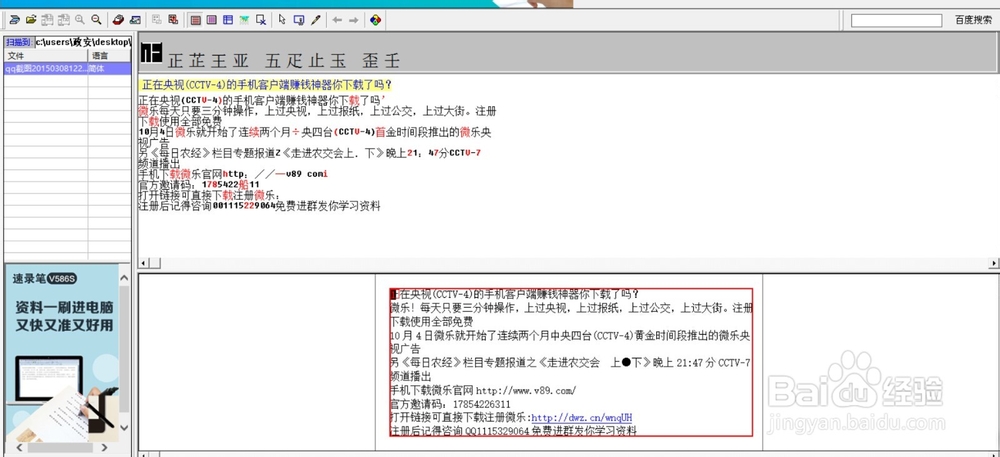Select the purple vertical text region icon
This screenshot has width=1000, height=457.
coord(212,20)
